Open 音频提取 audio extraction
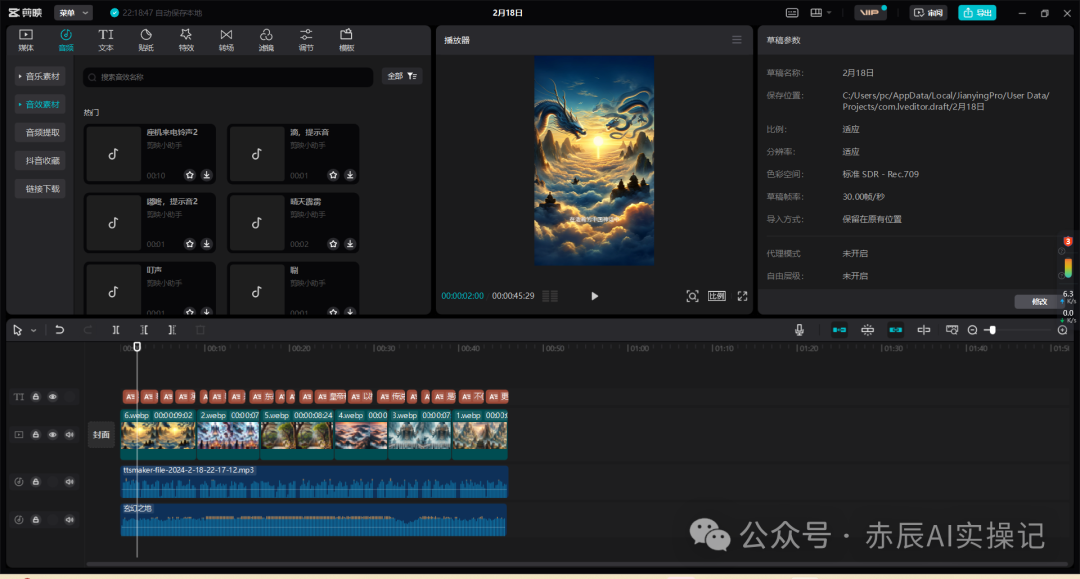Image resolution: width=1080 pixels, height=579 pixels. (x=40, y=132)
